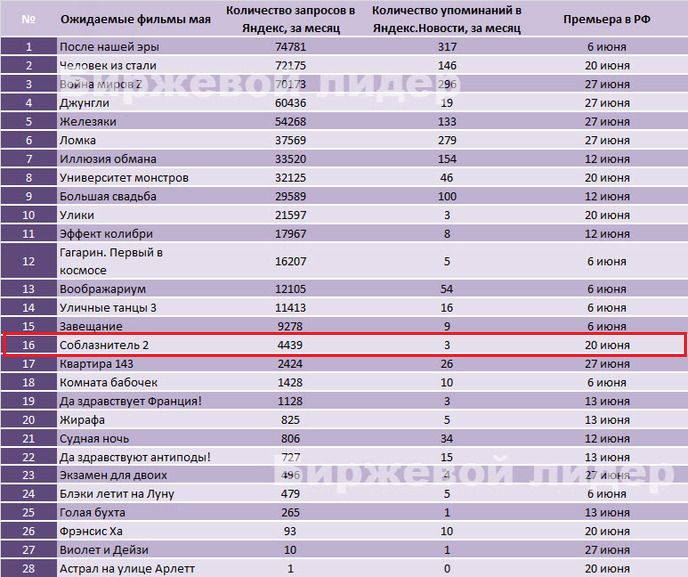The height and width of the screenshot is (577, 688).
Task: Click the query count 29589
Action: tap(290, 196)
